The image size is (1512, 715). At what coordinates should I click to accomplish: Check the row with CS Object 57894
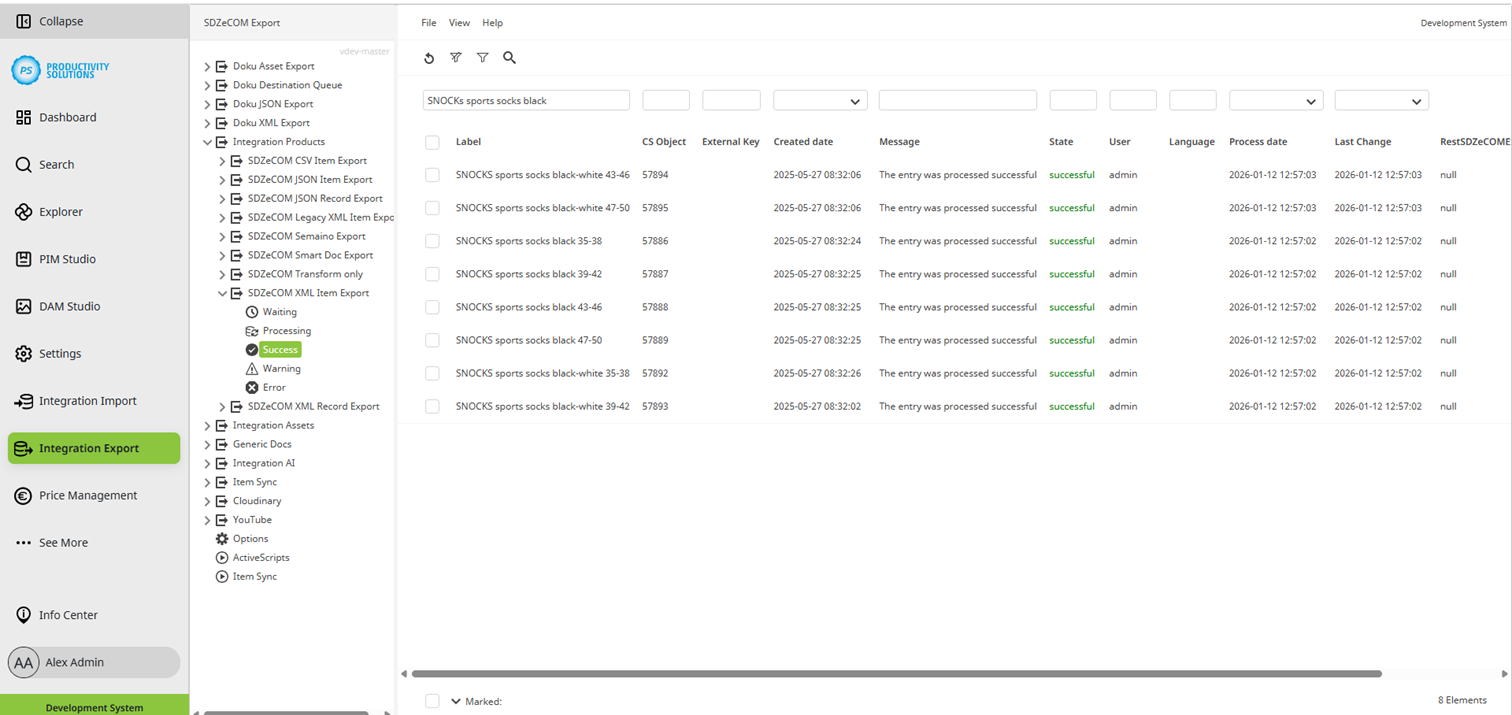pyautogui.click(x=432, y=175)
